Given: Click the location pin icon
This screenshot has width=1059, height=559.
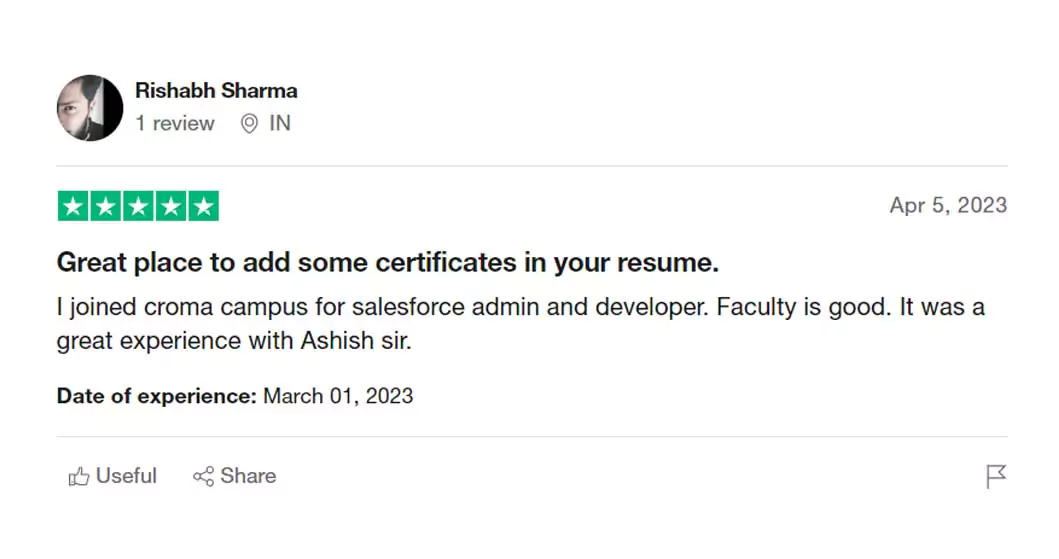Looking at the screenshot, I should 250,124.
